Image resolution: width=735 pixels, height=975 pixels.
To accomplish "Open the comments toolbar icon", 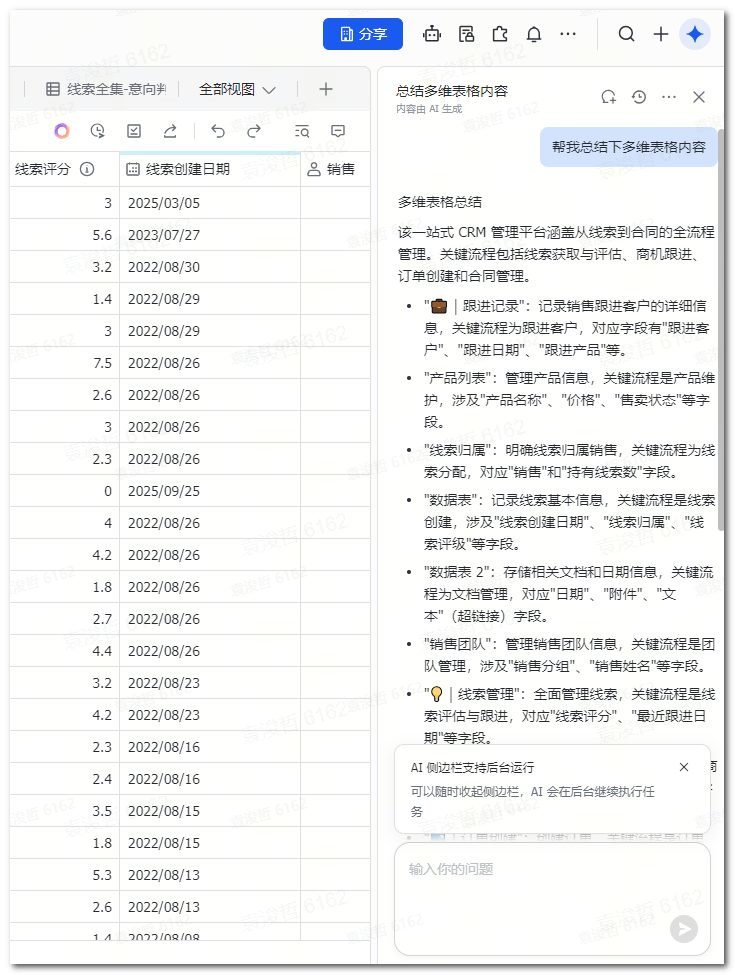I will pos(338,131).
